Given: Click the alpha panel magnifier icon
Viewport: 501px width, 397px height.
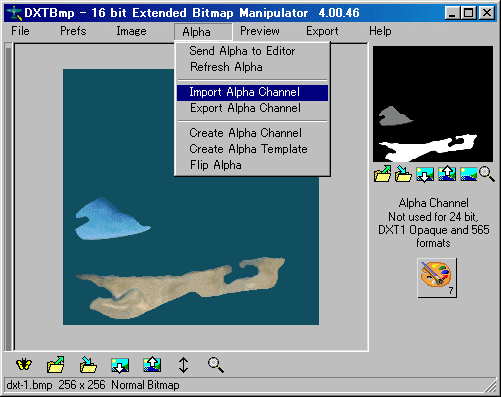Looking at the screenshot, I should (487, 174).
